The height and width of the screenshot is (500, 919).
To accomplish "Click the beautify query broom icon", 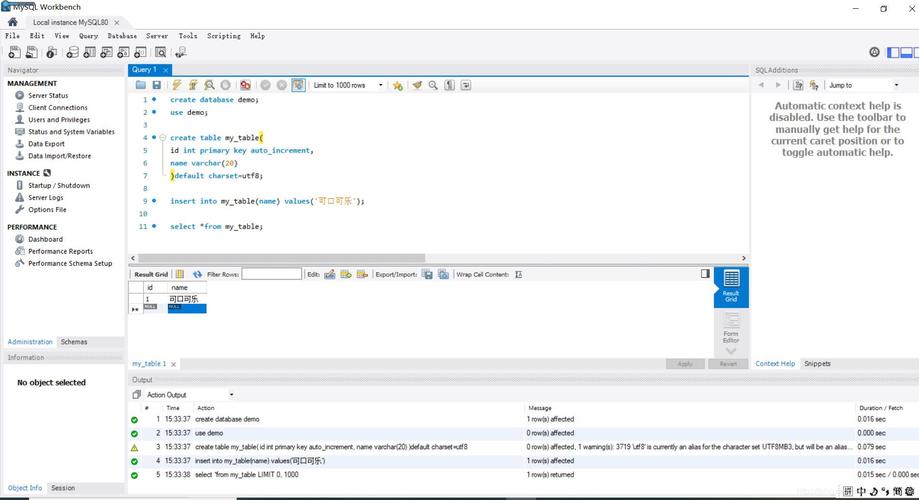I will pyautogui.click(x=417, y=86).
